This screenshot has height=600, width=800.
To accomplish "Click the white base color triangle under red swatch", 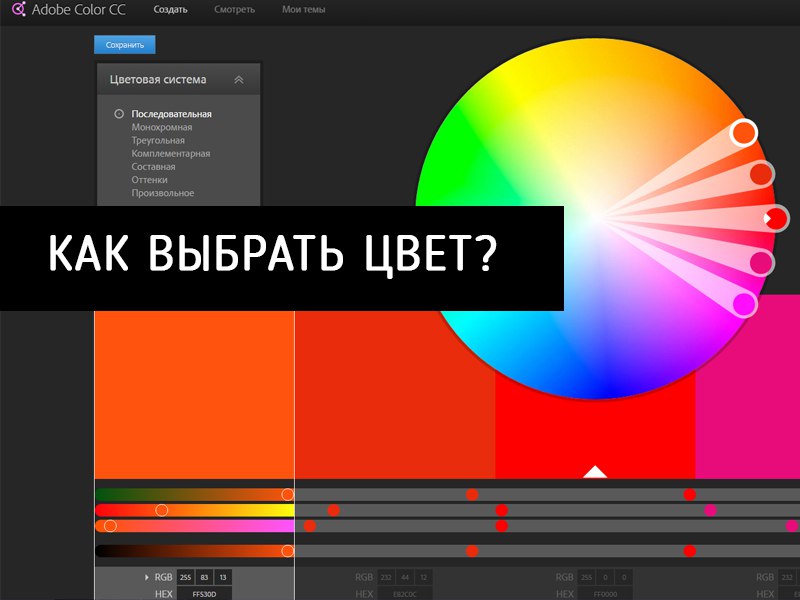I will coord(595,471).
